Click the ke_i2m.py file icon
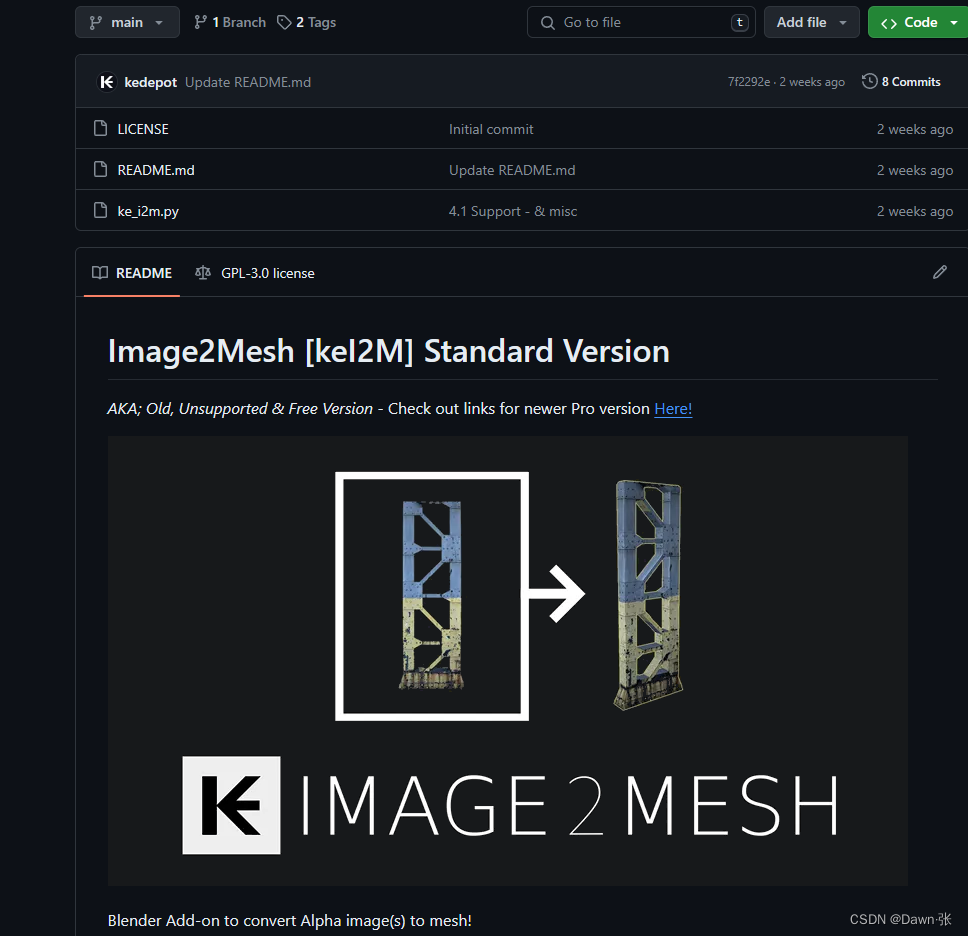The height and width of the screenshot is (936, 968). 100,210
